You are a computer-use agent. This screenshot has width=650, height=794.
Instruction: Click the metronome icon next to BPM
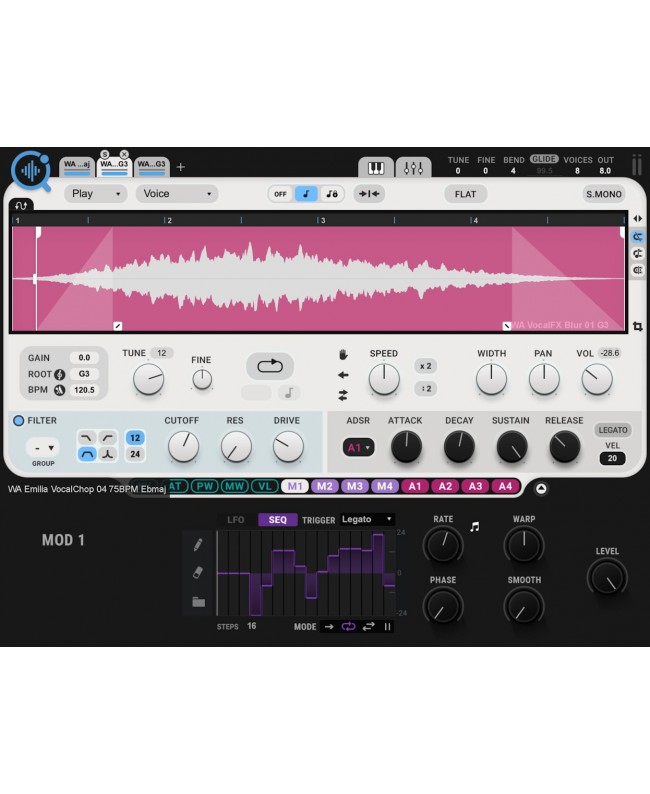(59, 390)
